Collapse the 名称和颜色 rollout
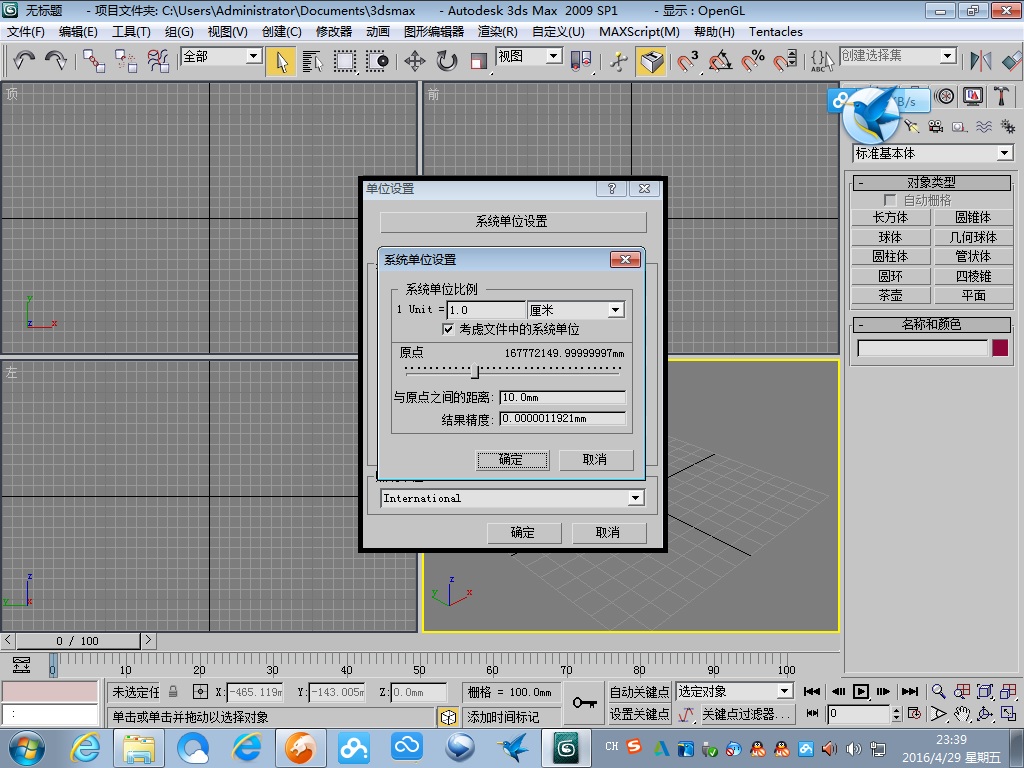Image resolution: width=1024 pixels, height=768 pixels. pos(932,325)
